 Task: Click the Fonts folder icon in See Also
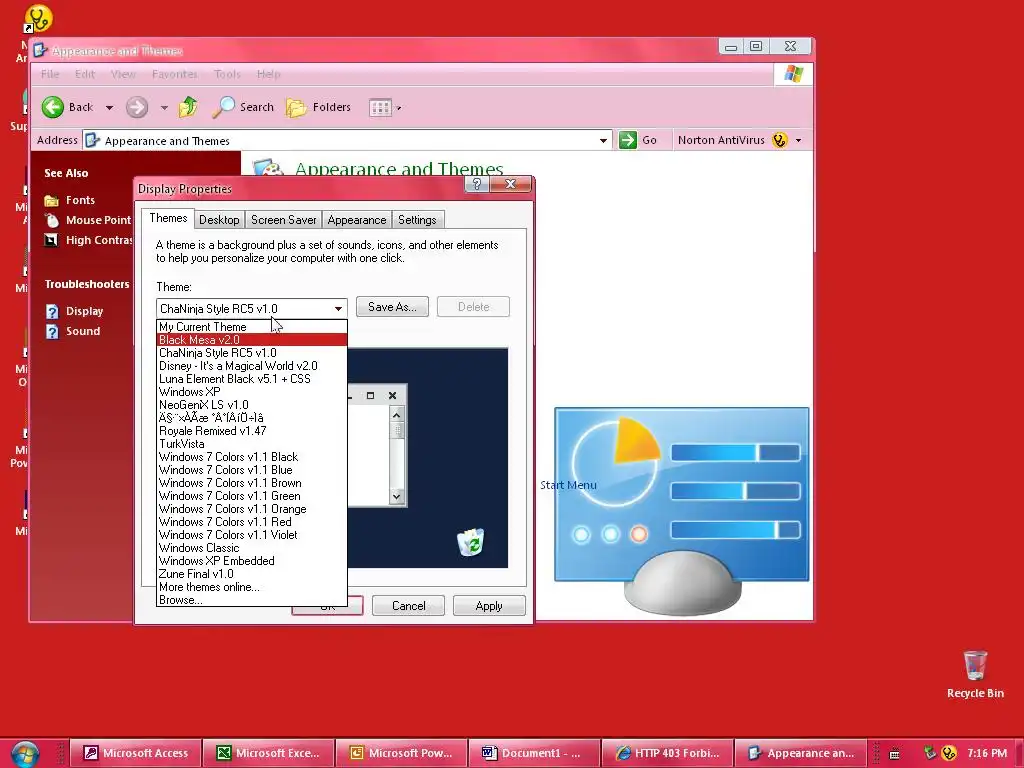tap(52, 200)
